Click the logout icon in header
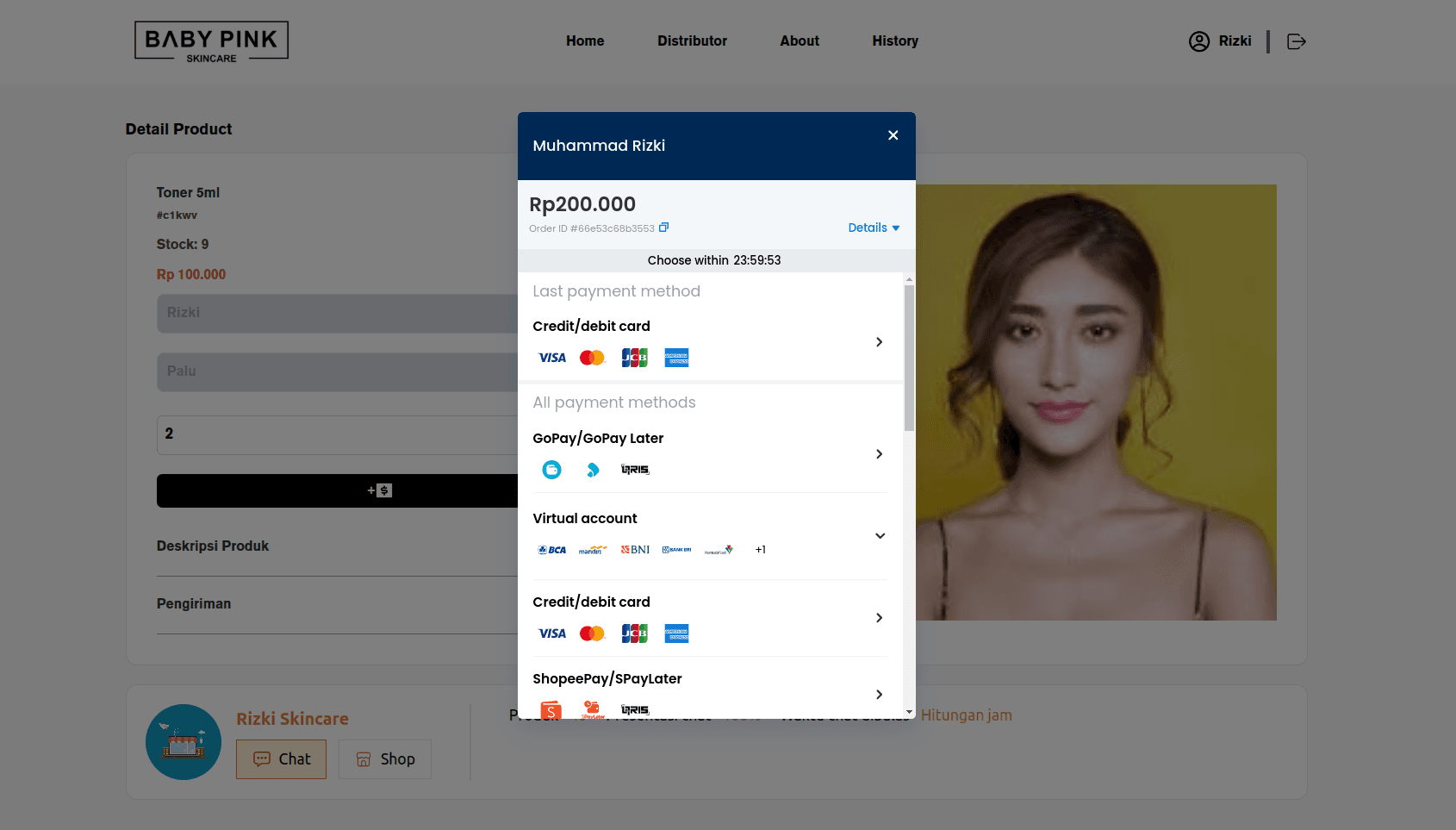The image size is (1456, 830). coord(1296,41)
